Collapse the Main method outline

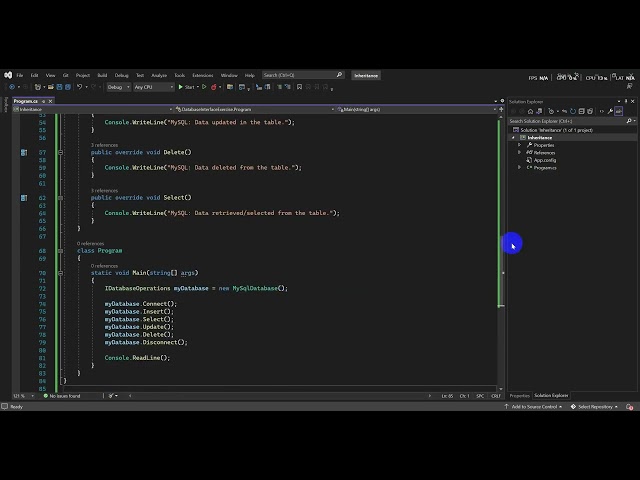[60, 273]
